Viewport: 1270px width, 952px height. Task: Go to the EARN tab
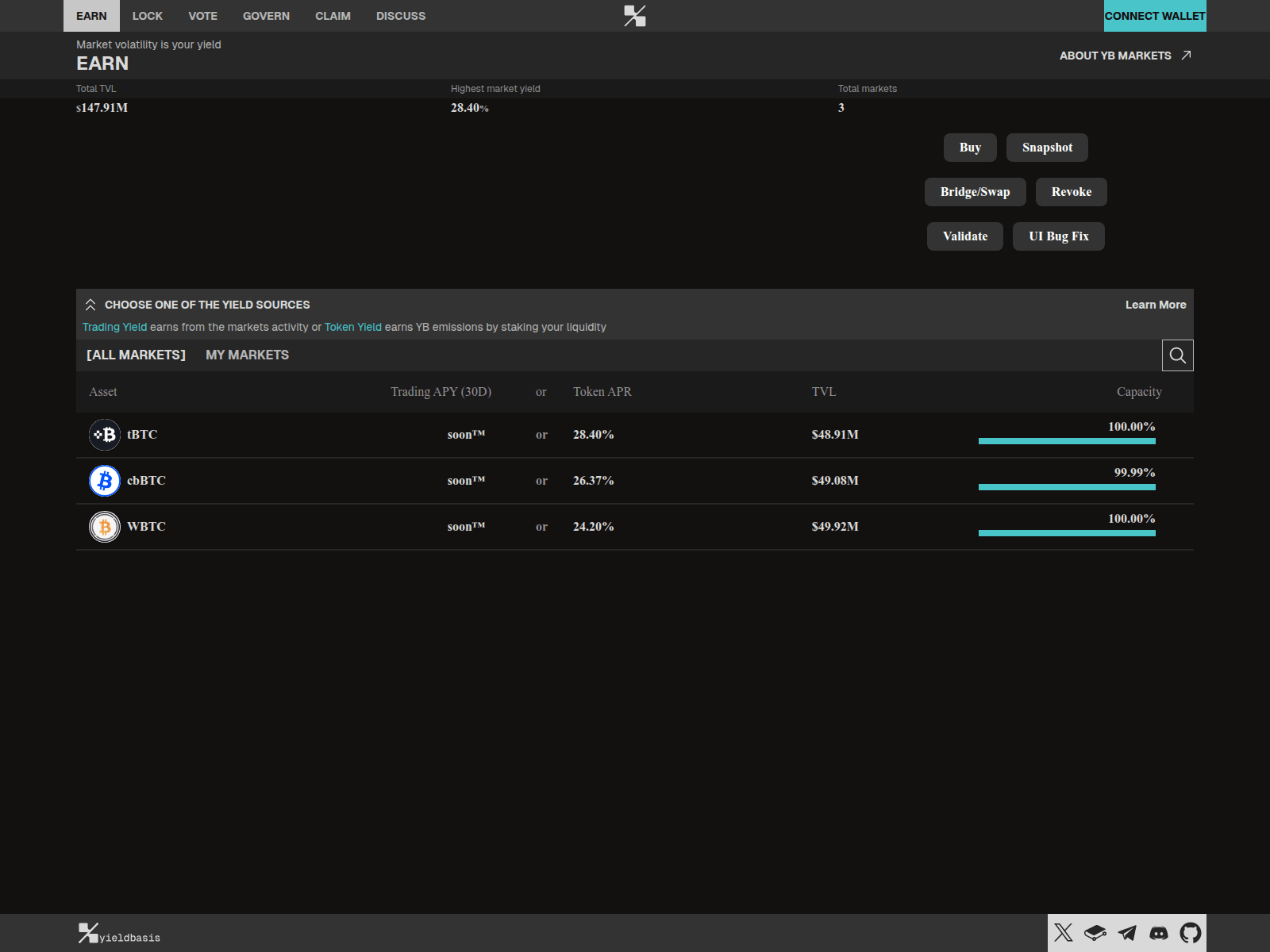tap(91, 16)
